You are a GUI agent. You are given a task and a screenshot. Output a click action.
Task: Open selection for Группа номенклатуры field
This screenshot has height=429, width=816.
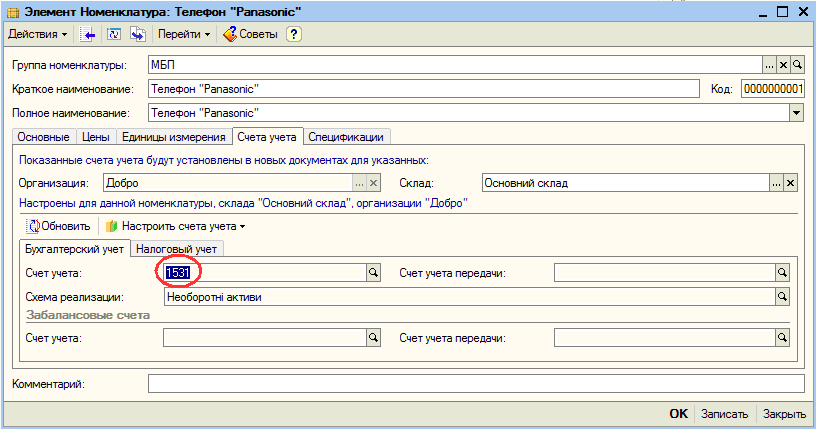pyautogui.click(x=769, y=65)
